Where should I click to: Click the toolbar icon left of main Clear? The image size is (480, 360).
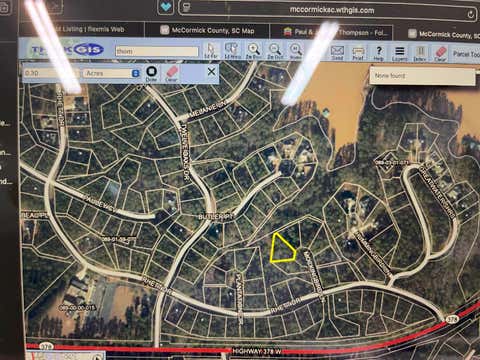pos(420,54)
